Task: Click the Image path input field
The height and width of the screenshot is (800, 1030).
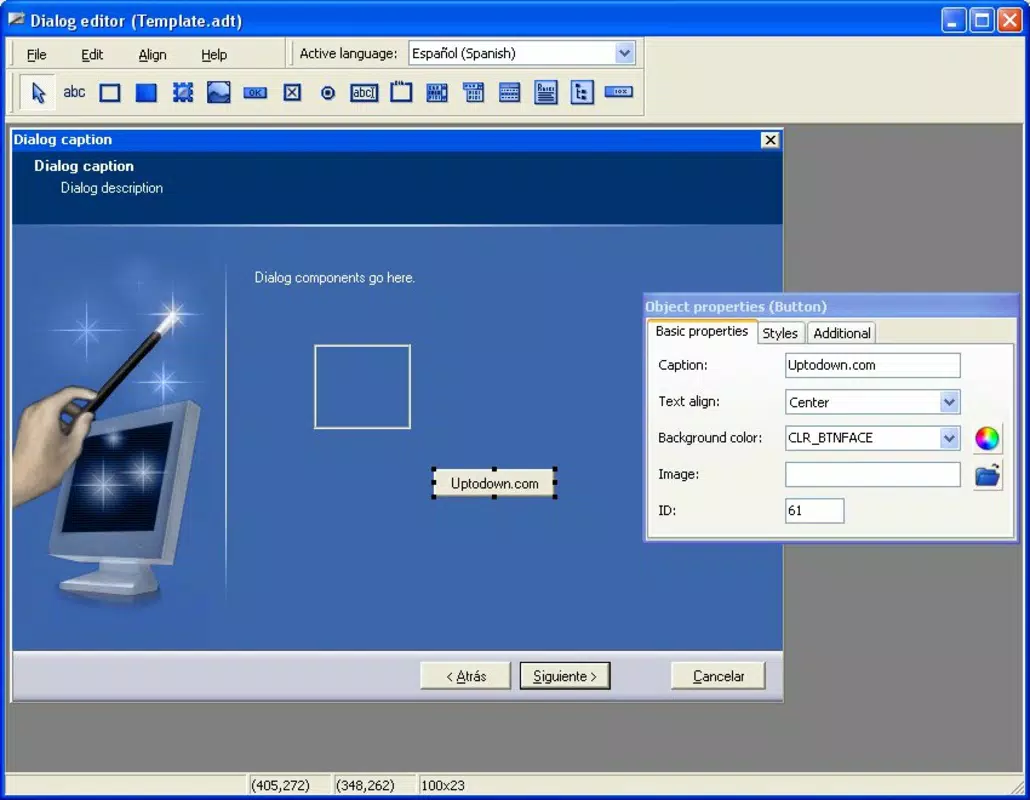Action: point(872,475)
